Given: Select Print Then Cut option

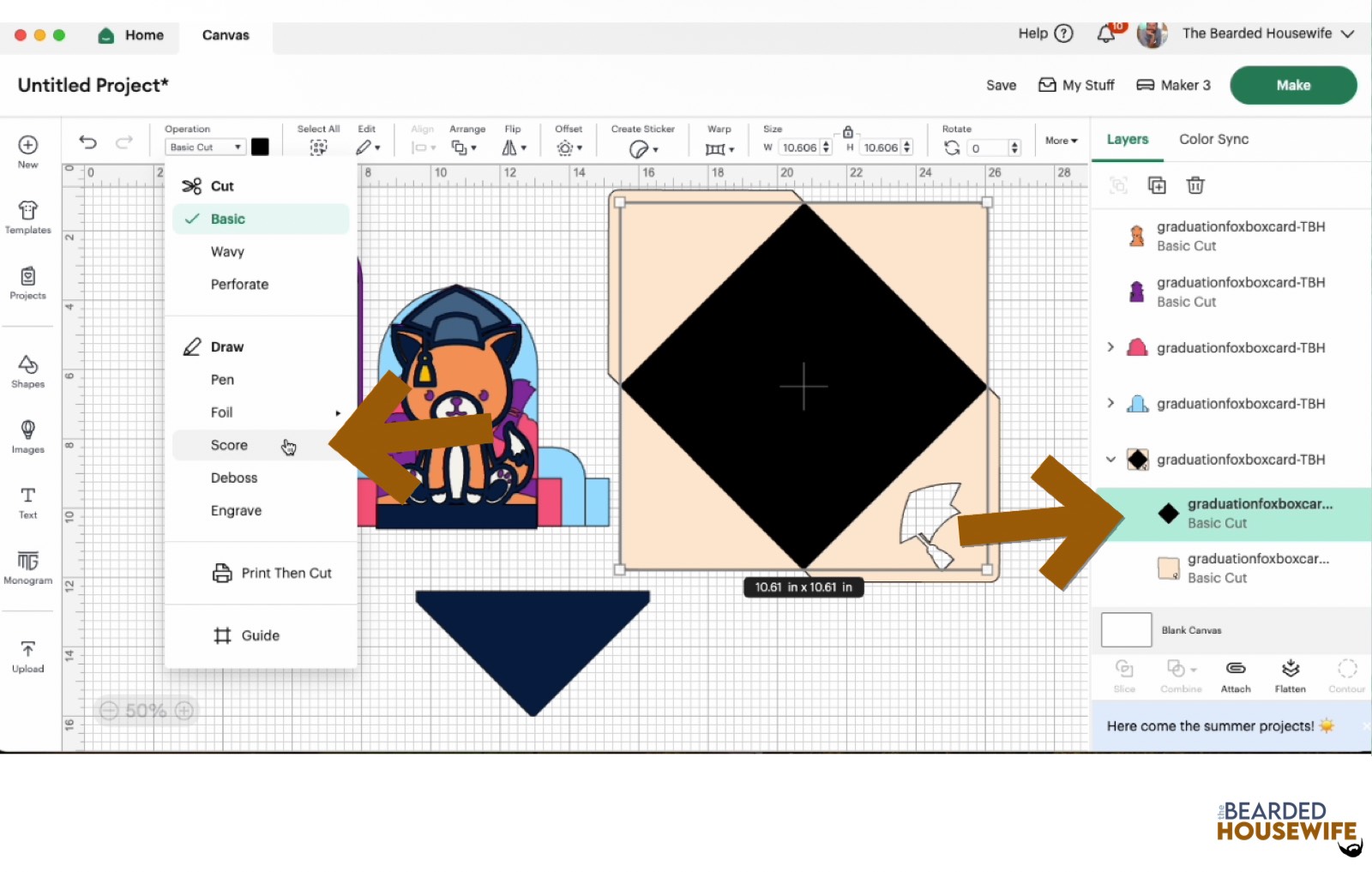Looking at the screenshot, I should (x=286, y=573).
